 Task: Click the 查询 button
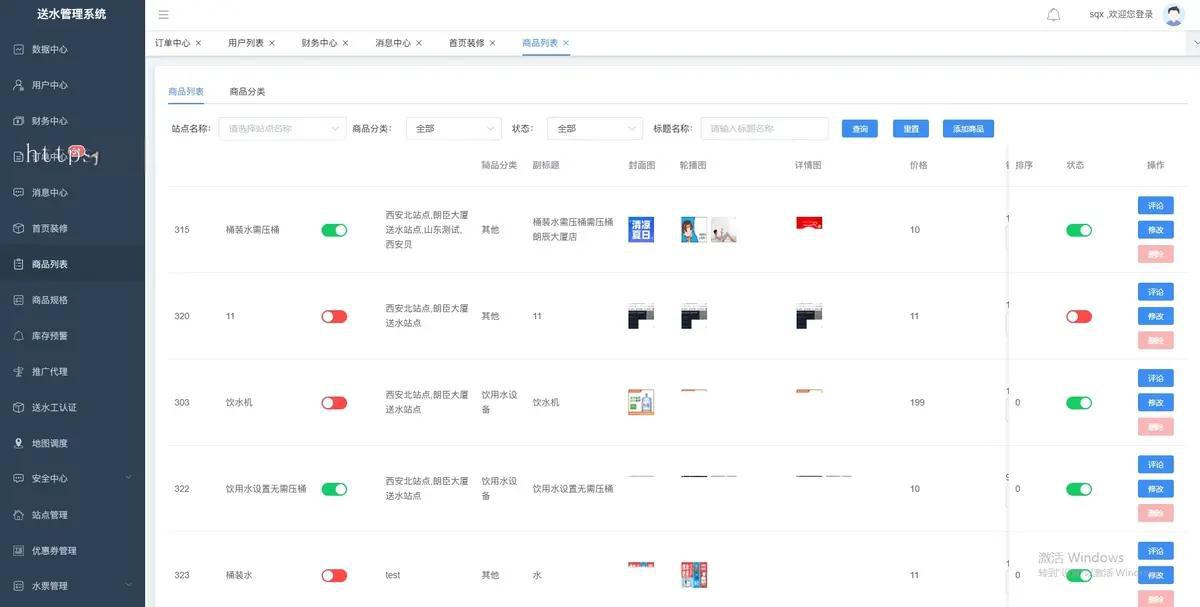860,129
